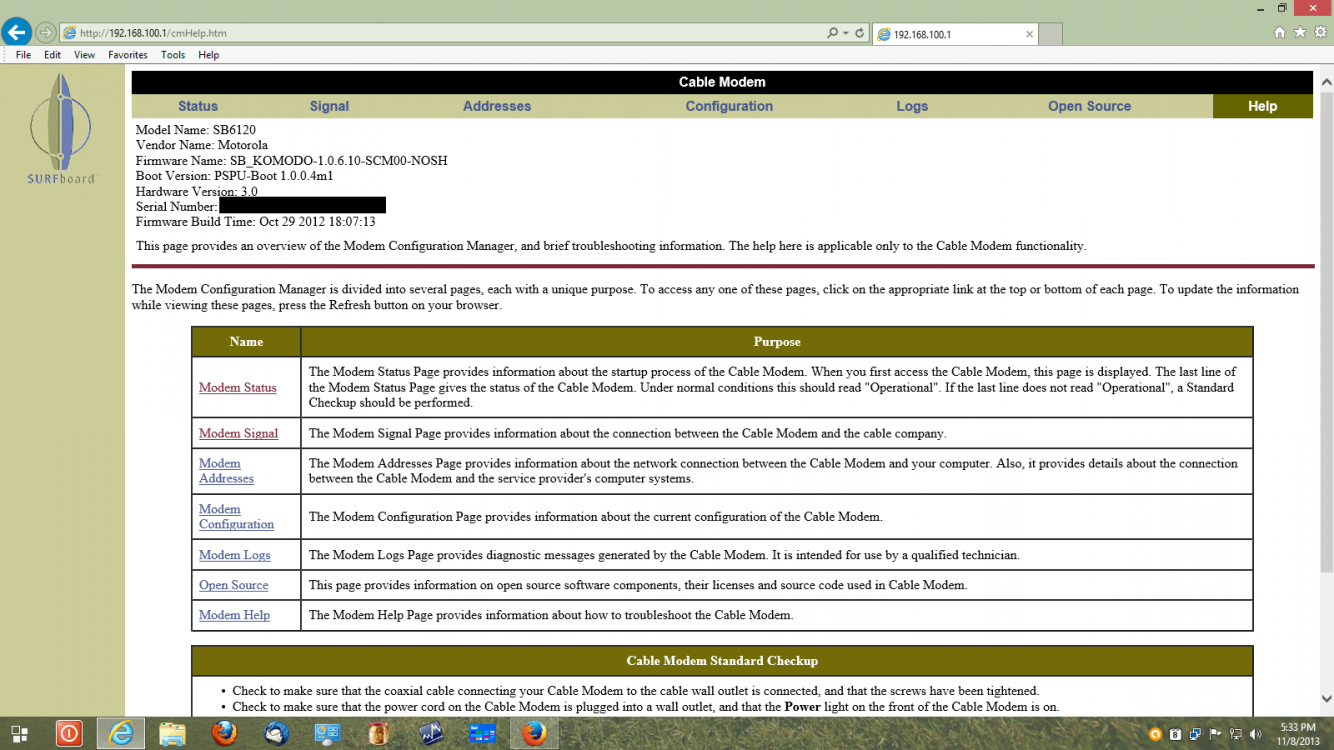This screenshot has width=1334, height=750.
Task: Follow the Modem Help link
Action: pos(234,615)
